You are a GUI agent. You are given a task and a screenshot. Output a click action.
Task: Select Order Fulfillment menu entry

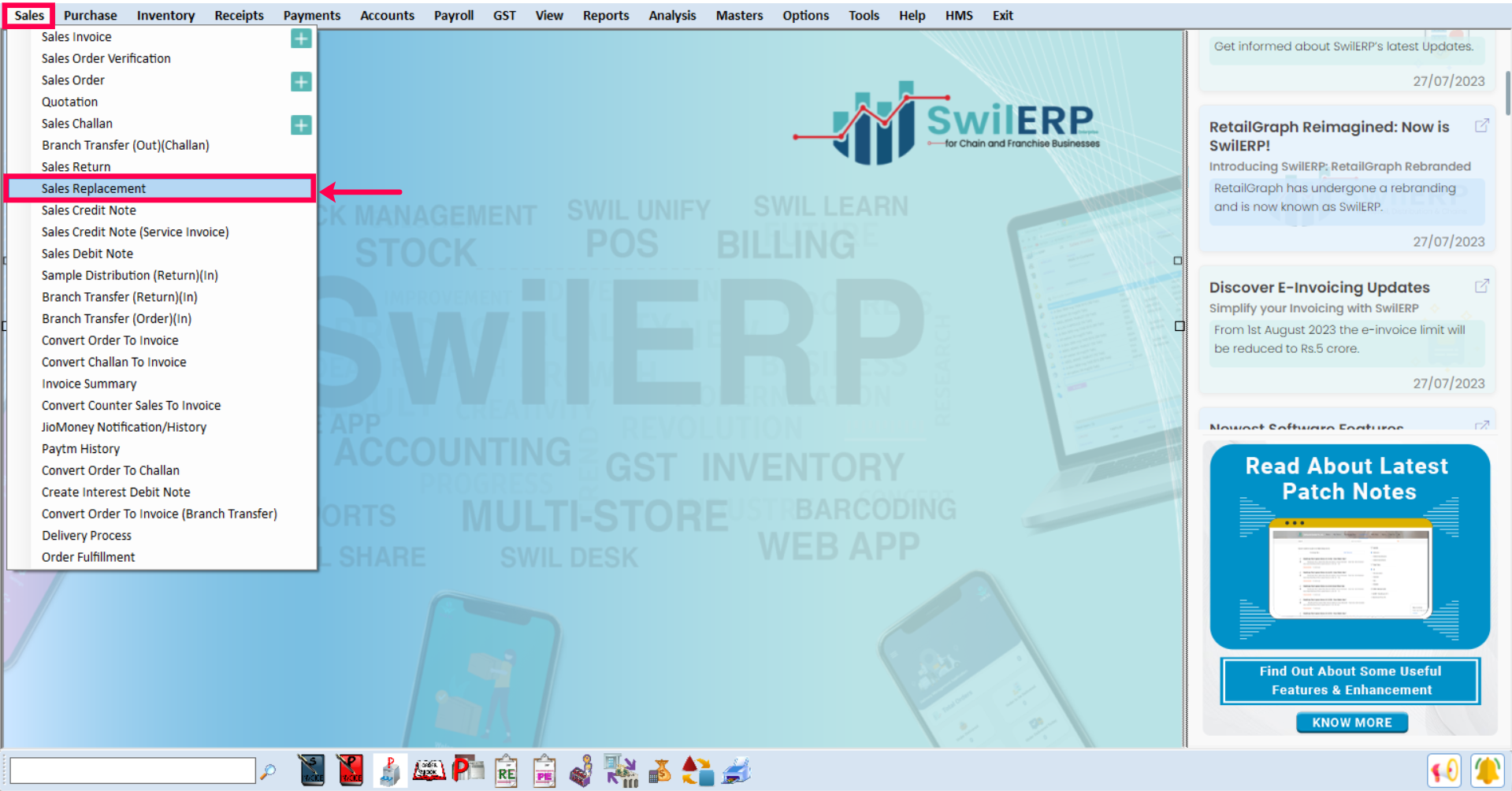(x=160, y=557)
